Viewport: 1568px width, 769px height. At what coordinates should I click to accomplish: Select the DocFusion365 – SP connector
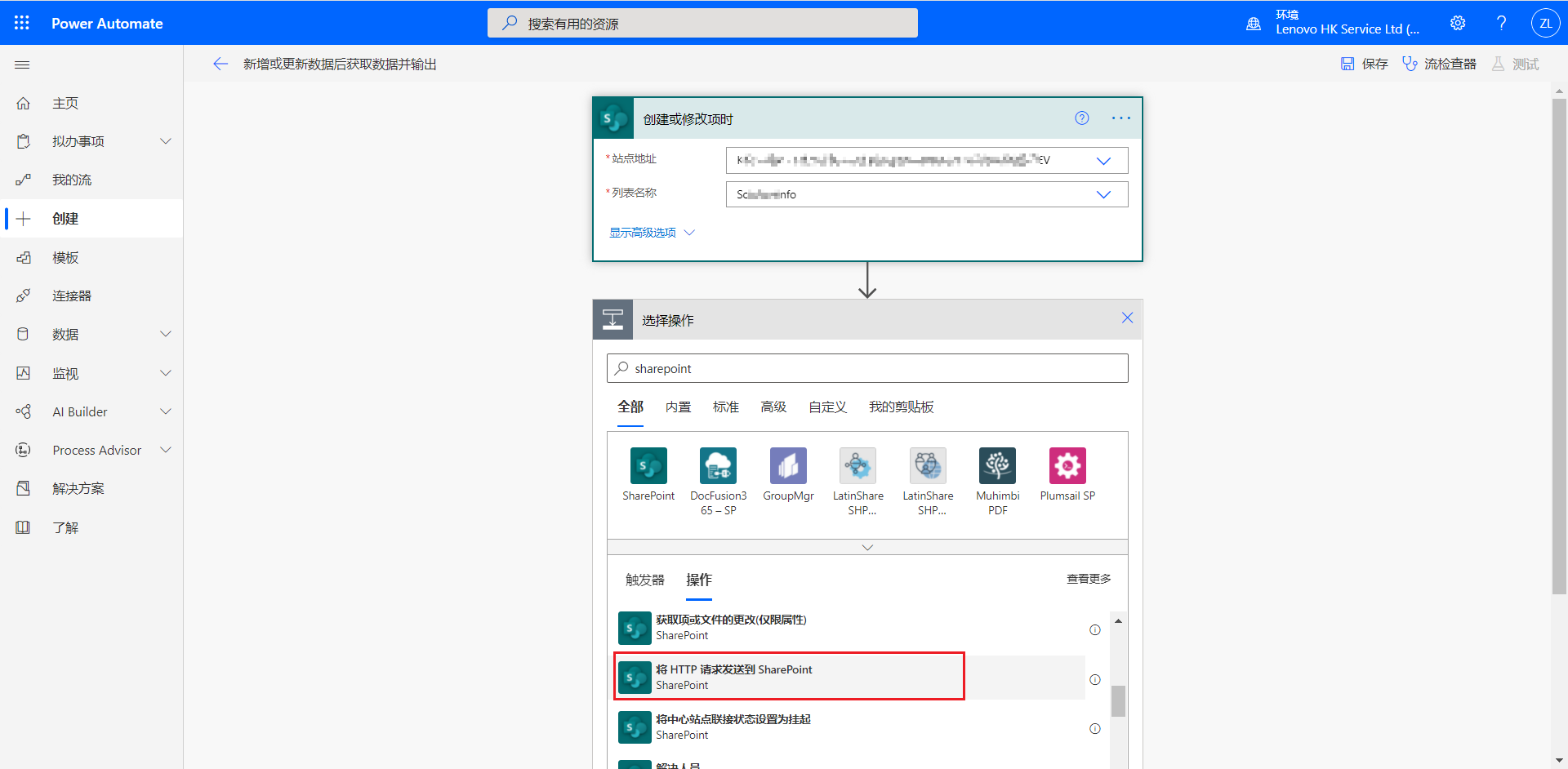click(x=718, y=465)
